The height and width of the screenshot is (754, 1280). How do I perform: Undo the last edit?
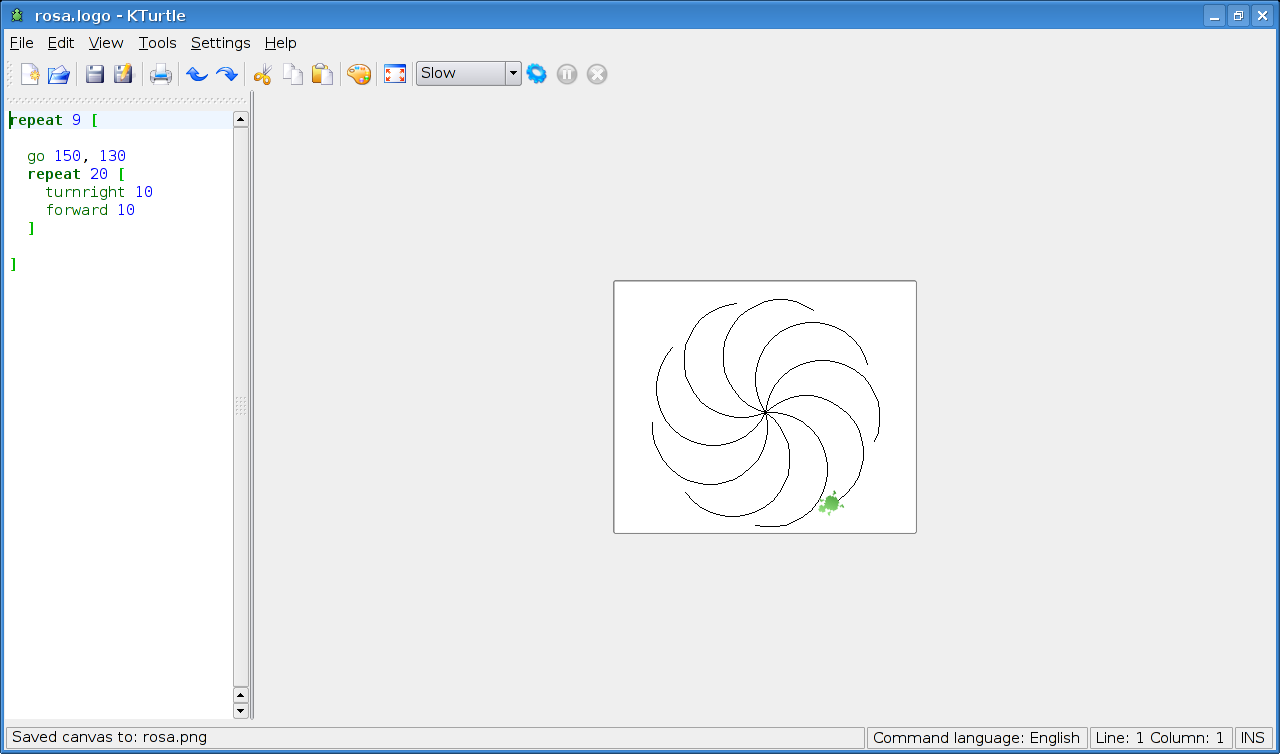pyautogui.click(x=197, y=73)
